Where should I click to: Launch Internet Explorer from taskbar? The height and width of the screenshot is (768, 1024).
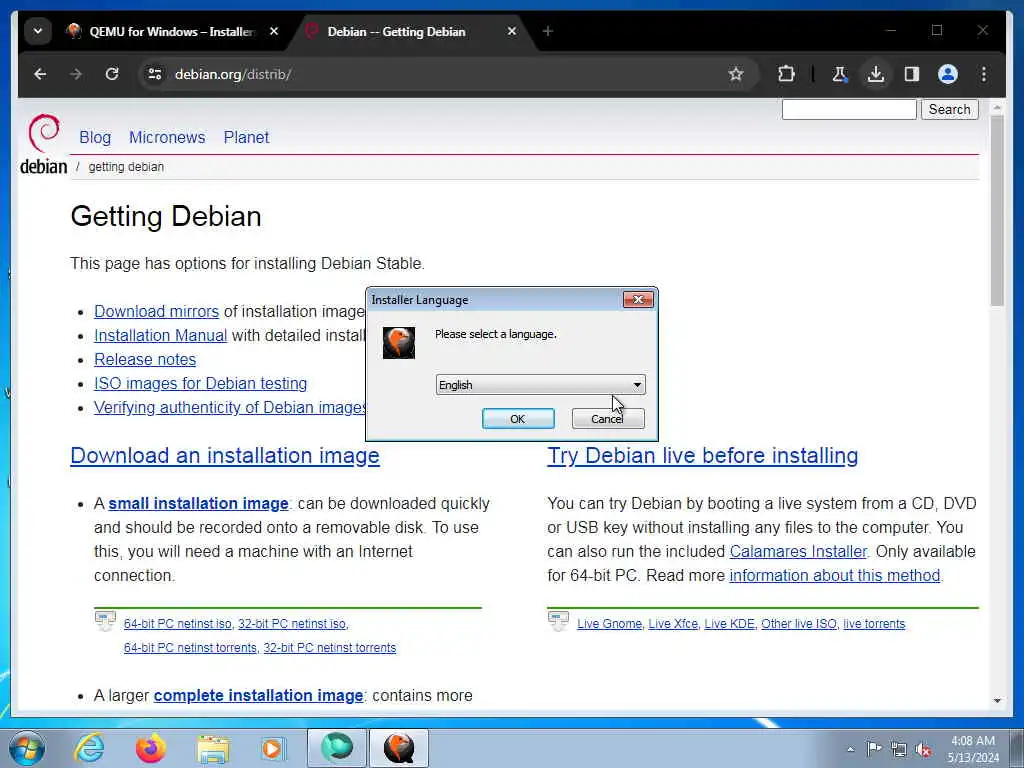point(89,748)
